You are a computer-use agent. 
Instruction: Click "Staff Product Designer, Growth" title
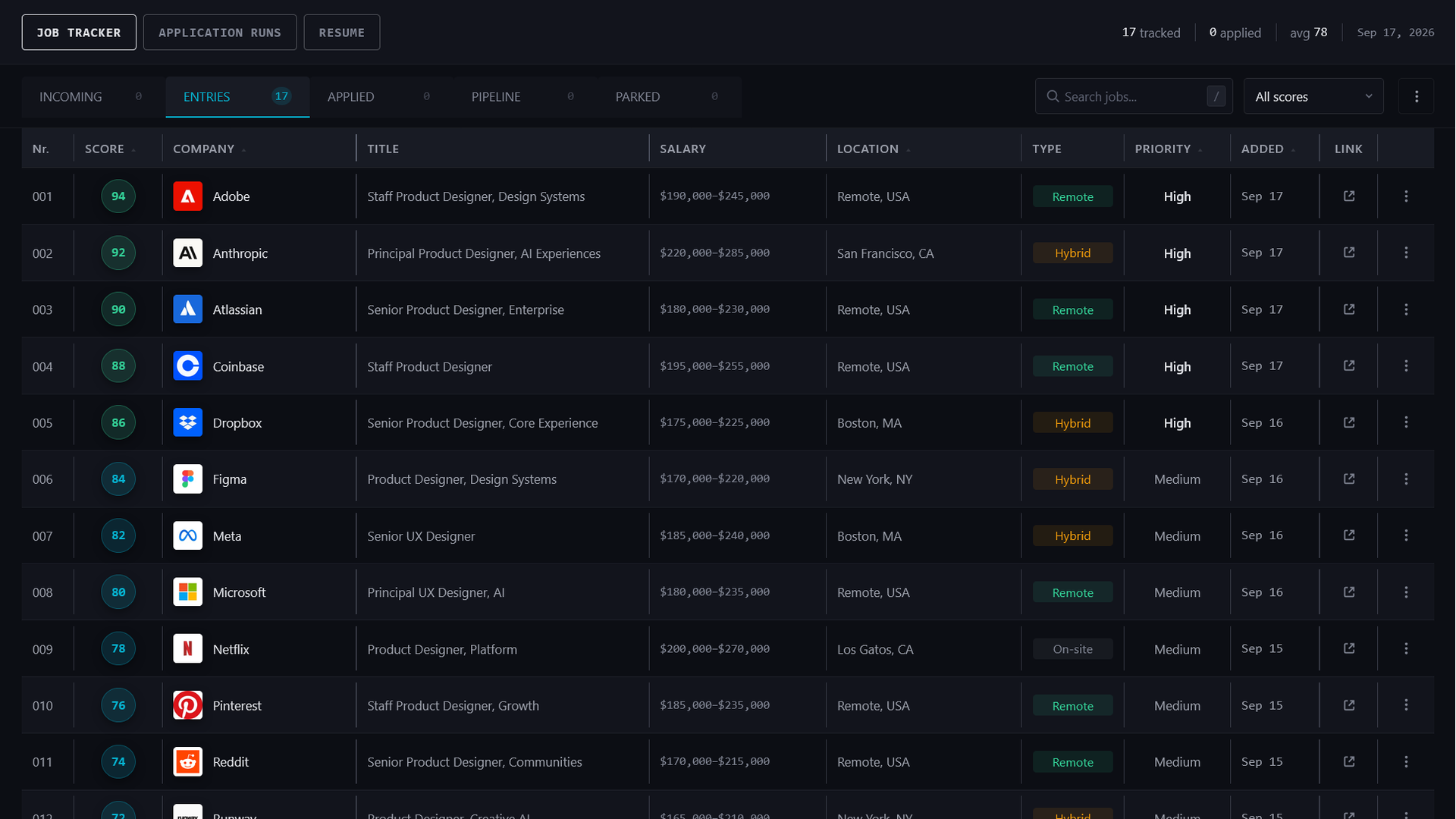(453, 705)
